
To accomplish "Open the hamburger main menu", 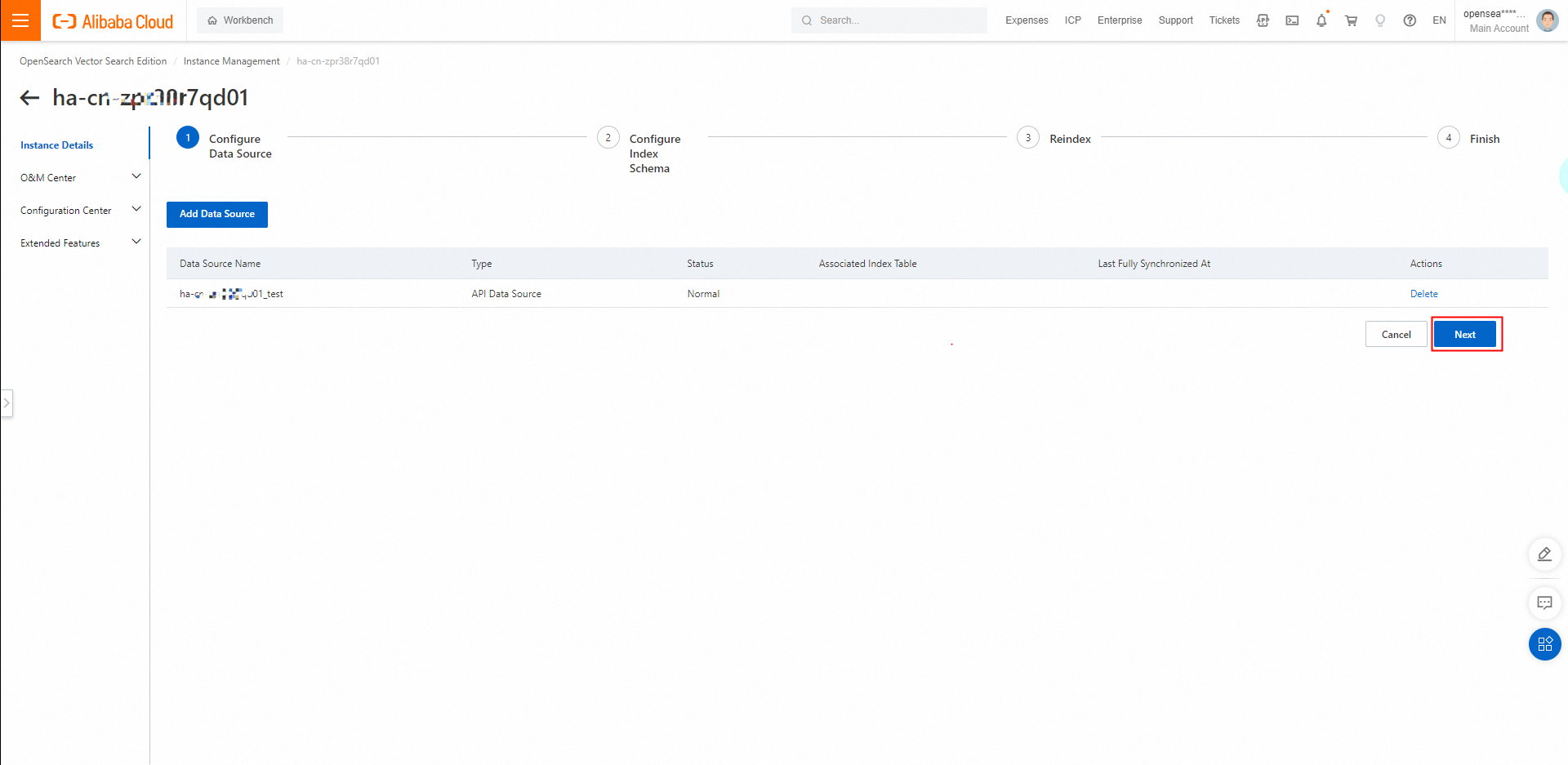I will click(20, 20).
